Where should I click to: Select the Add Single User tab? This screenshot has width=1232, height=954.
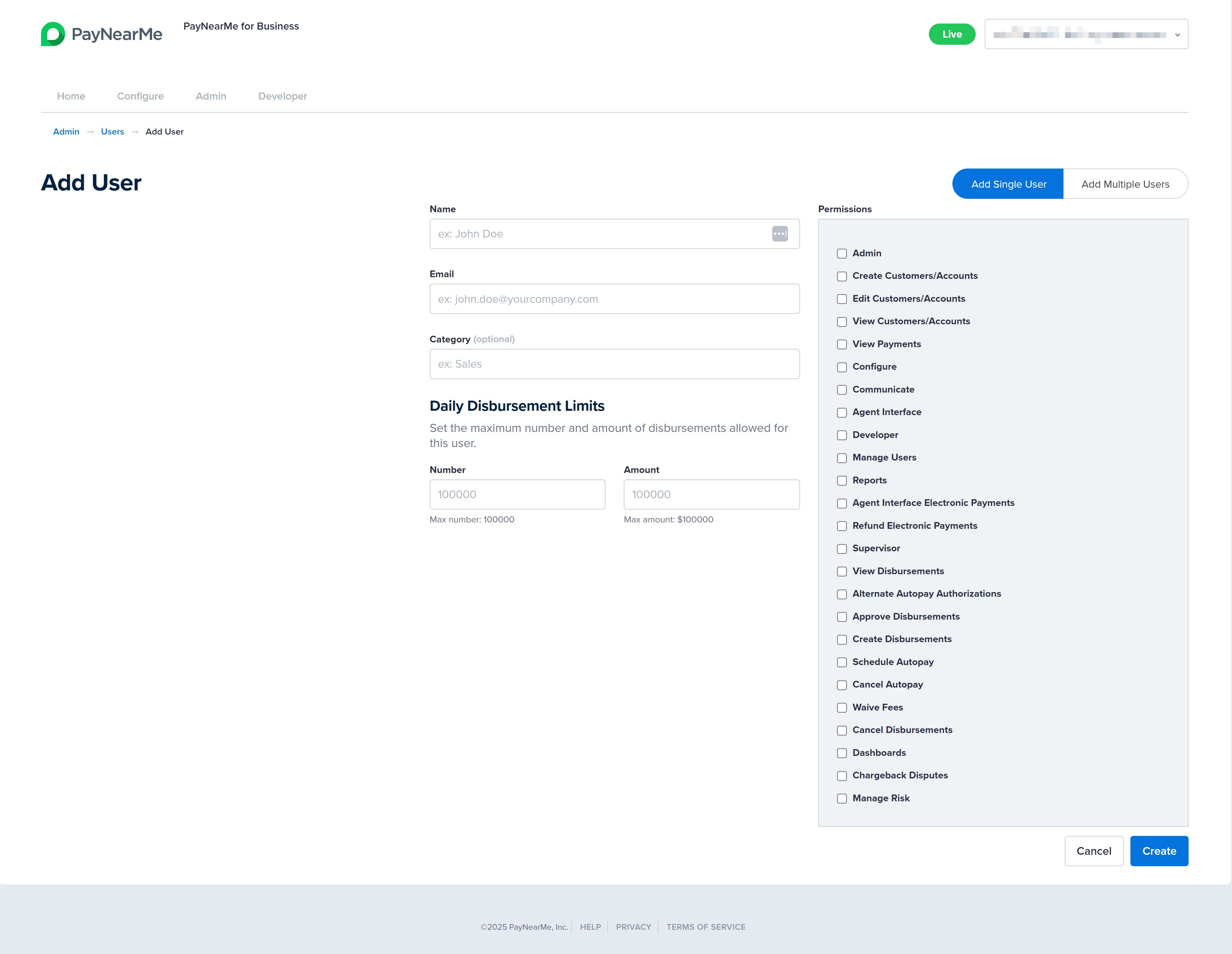(x=1008, y=184)
